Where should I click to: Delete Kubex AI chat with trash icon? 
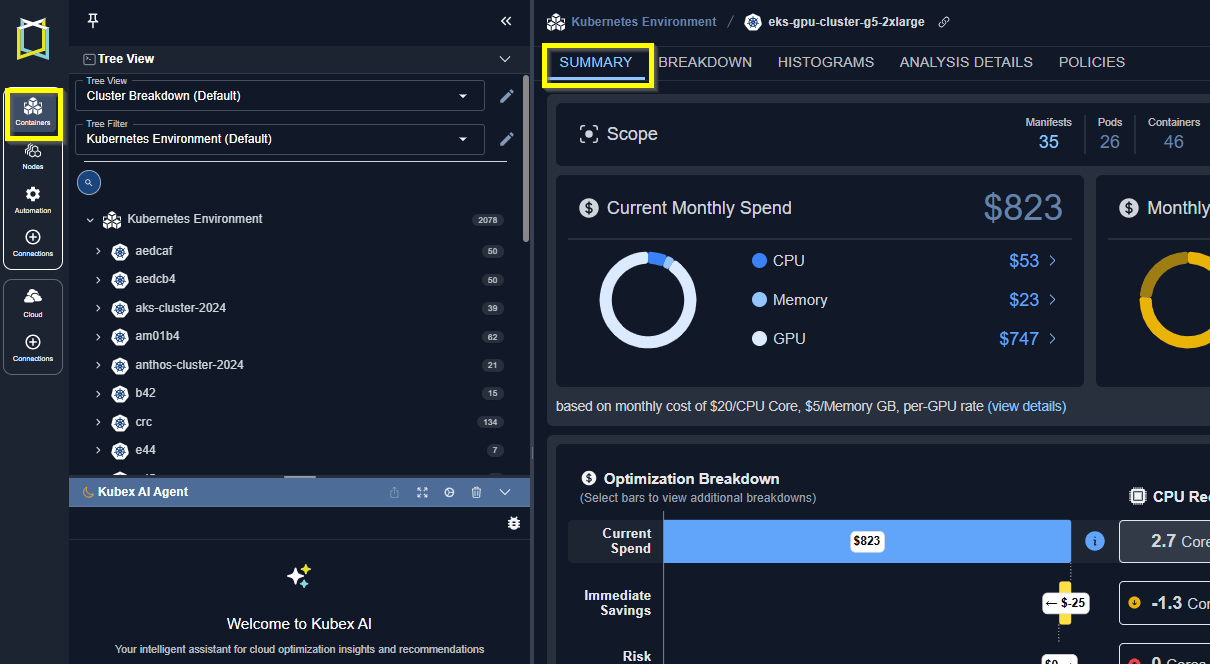coord(476,492)
